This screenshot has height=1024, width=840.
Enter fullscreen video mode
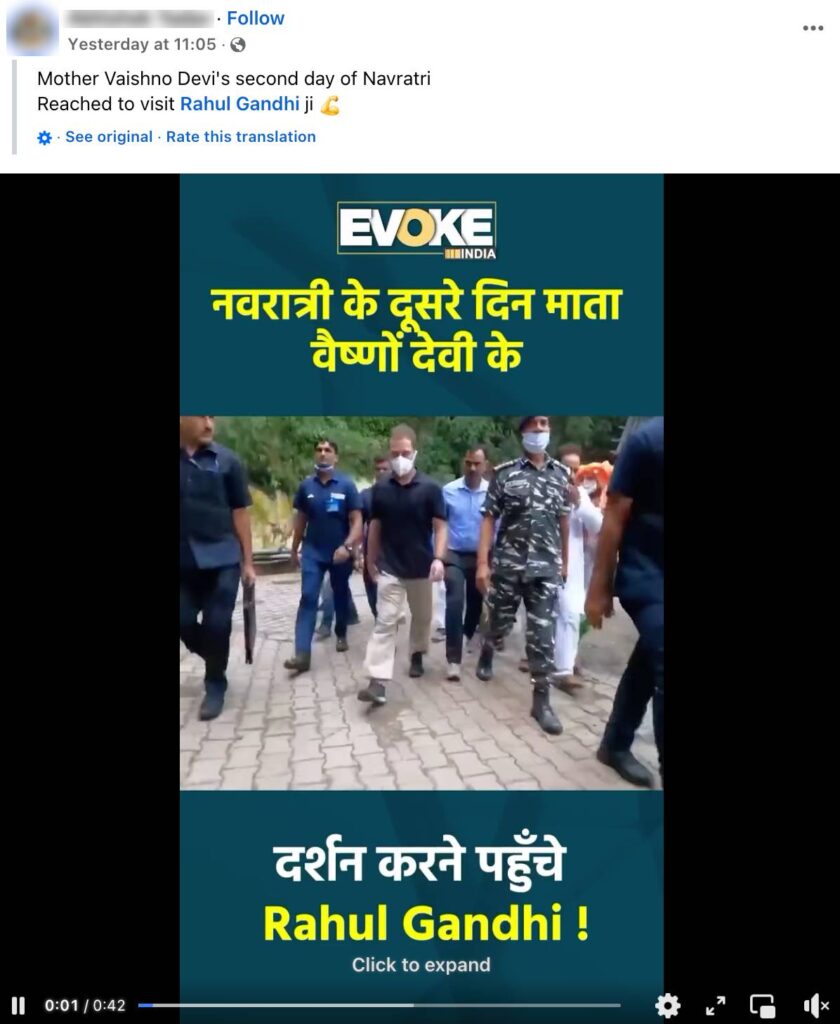716,1005
